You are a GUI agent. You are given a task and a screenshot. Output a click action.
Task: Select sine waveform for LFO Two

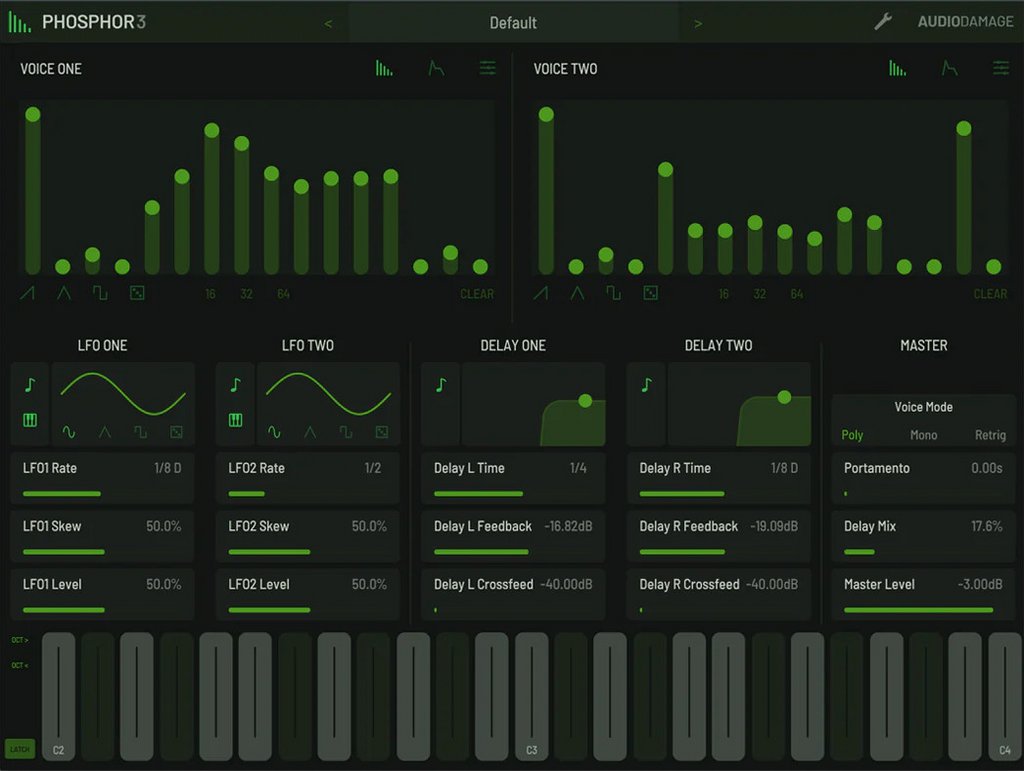pyautogui.click(x=274, y=432)
